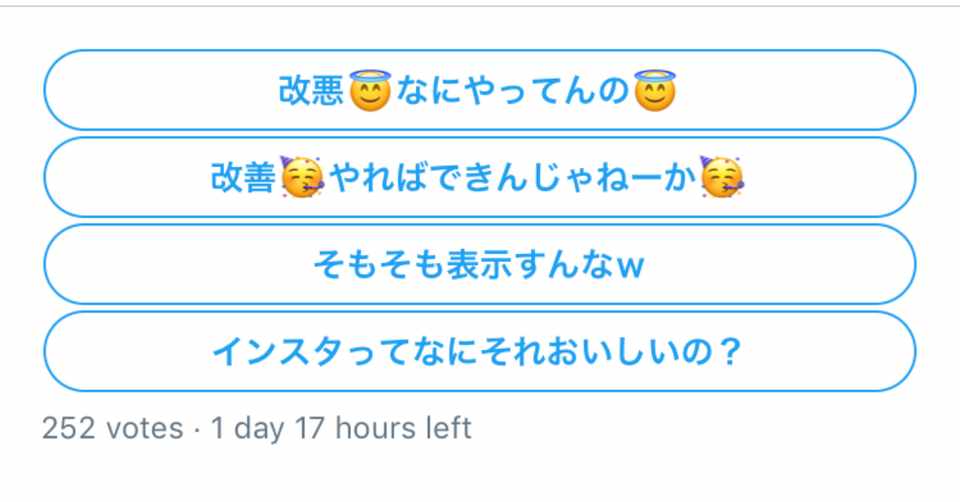Screen dimensions: 960x502
Task: Click the question mark in fourth choice
Action: coord(729,351)
